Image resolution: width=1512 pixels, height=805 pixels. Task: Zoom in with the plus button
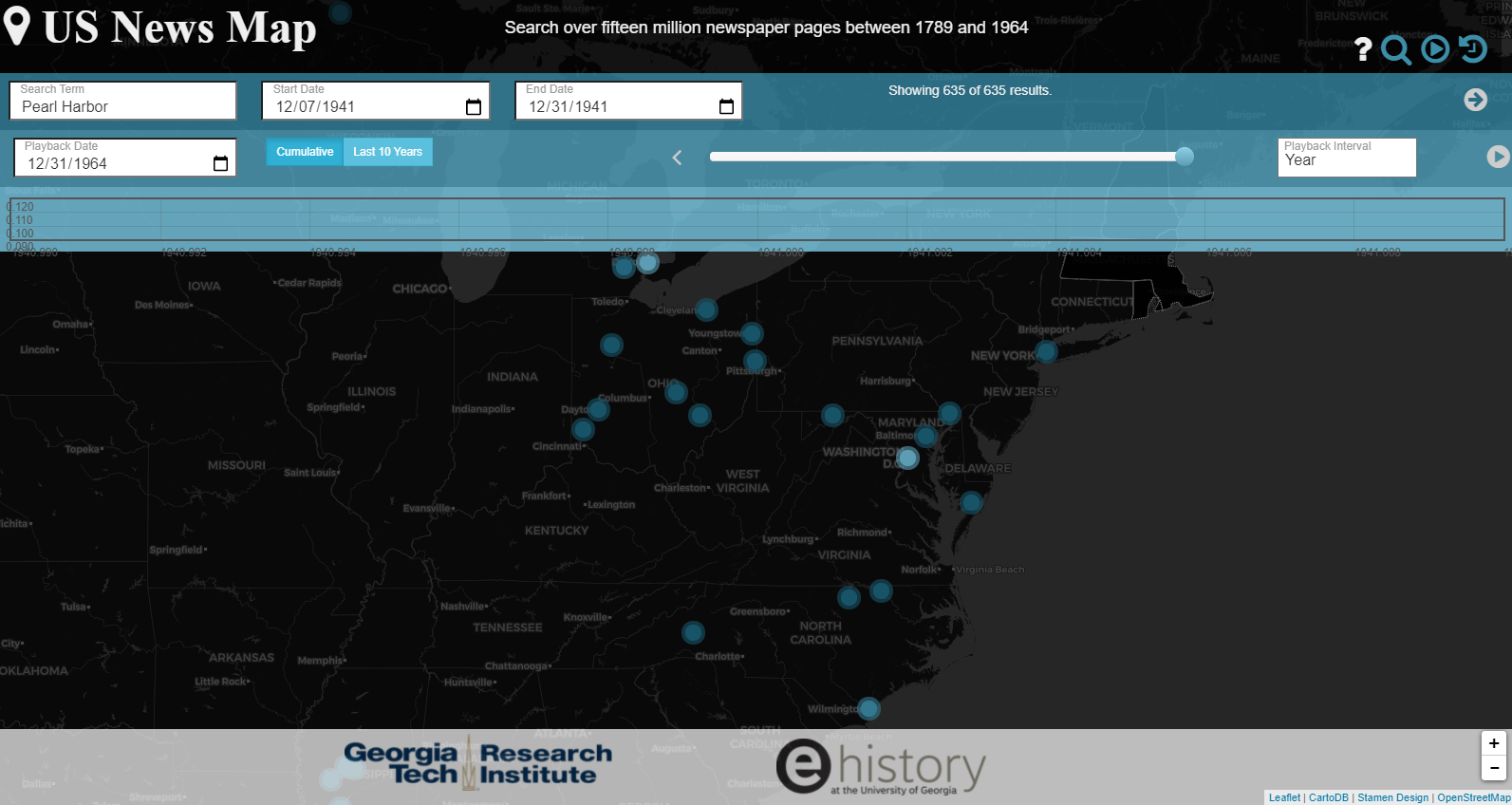click(x=1494, y=743)
